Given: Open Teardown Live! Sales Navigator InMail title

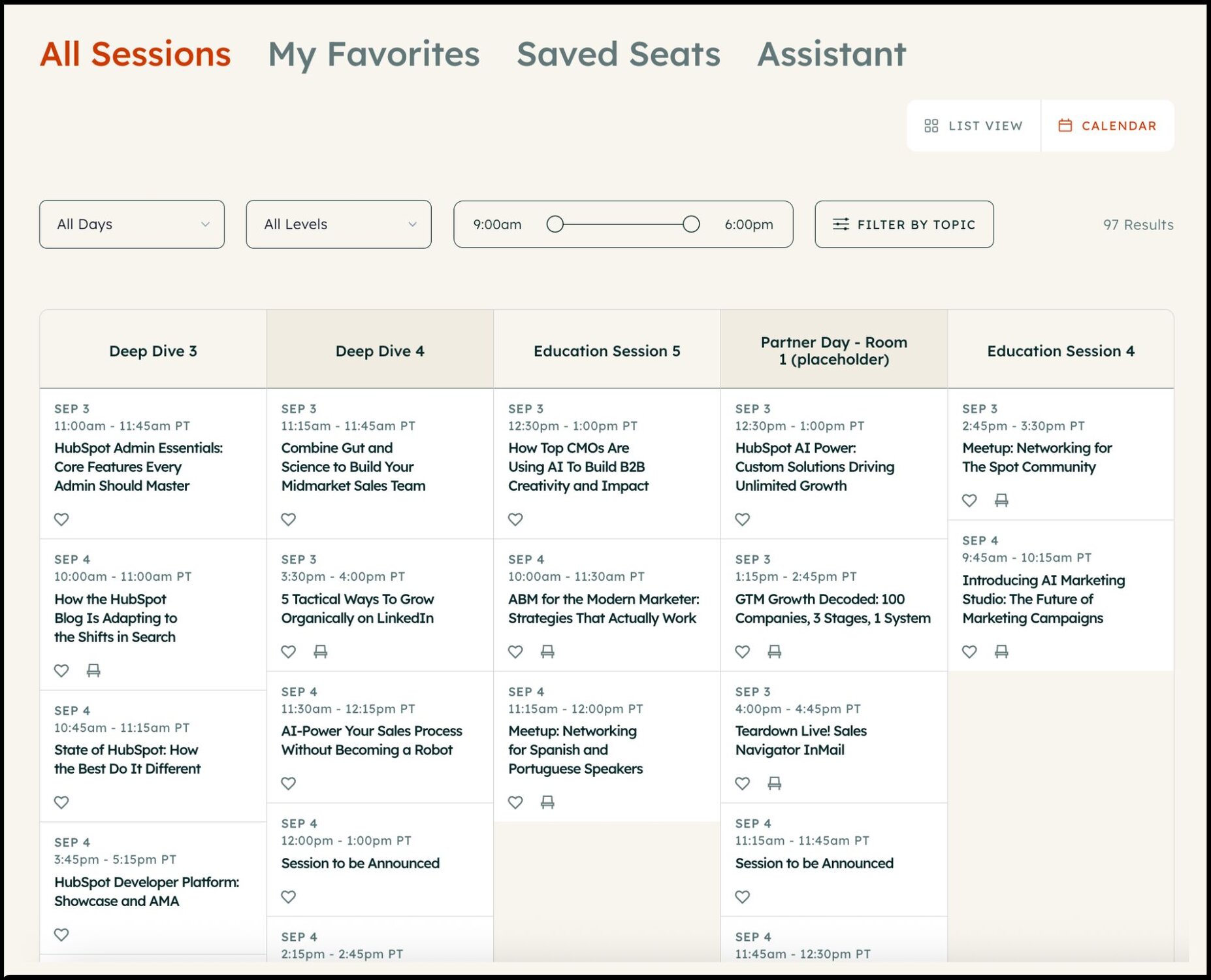Looking at the screenshot, I should (x=801, y=740).
